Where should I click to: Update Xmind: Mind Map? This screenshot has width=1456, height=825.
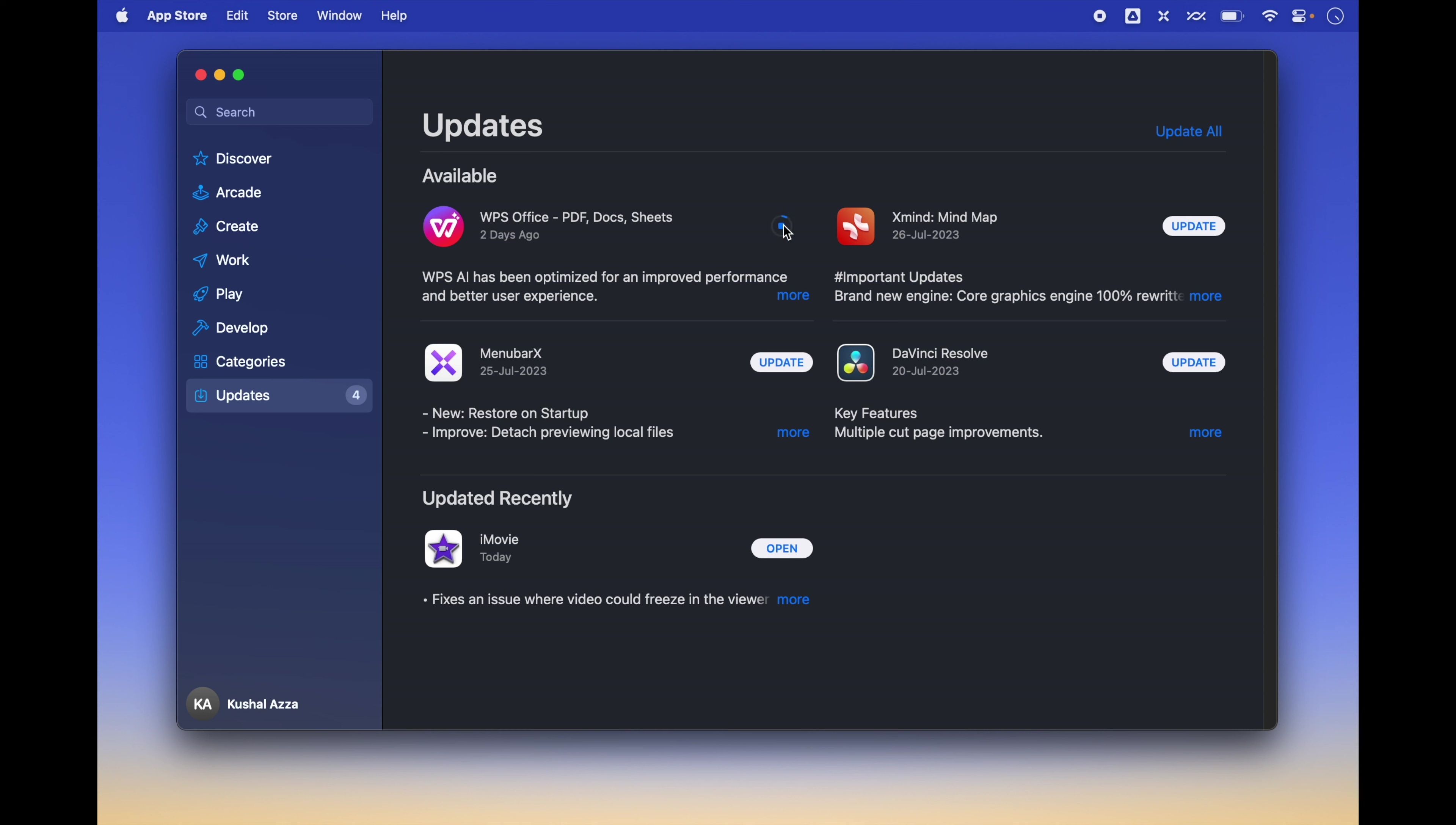(x=1194, y=226)
